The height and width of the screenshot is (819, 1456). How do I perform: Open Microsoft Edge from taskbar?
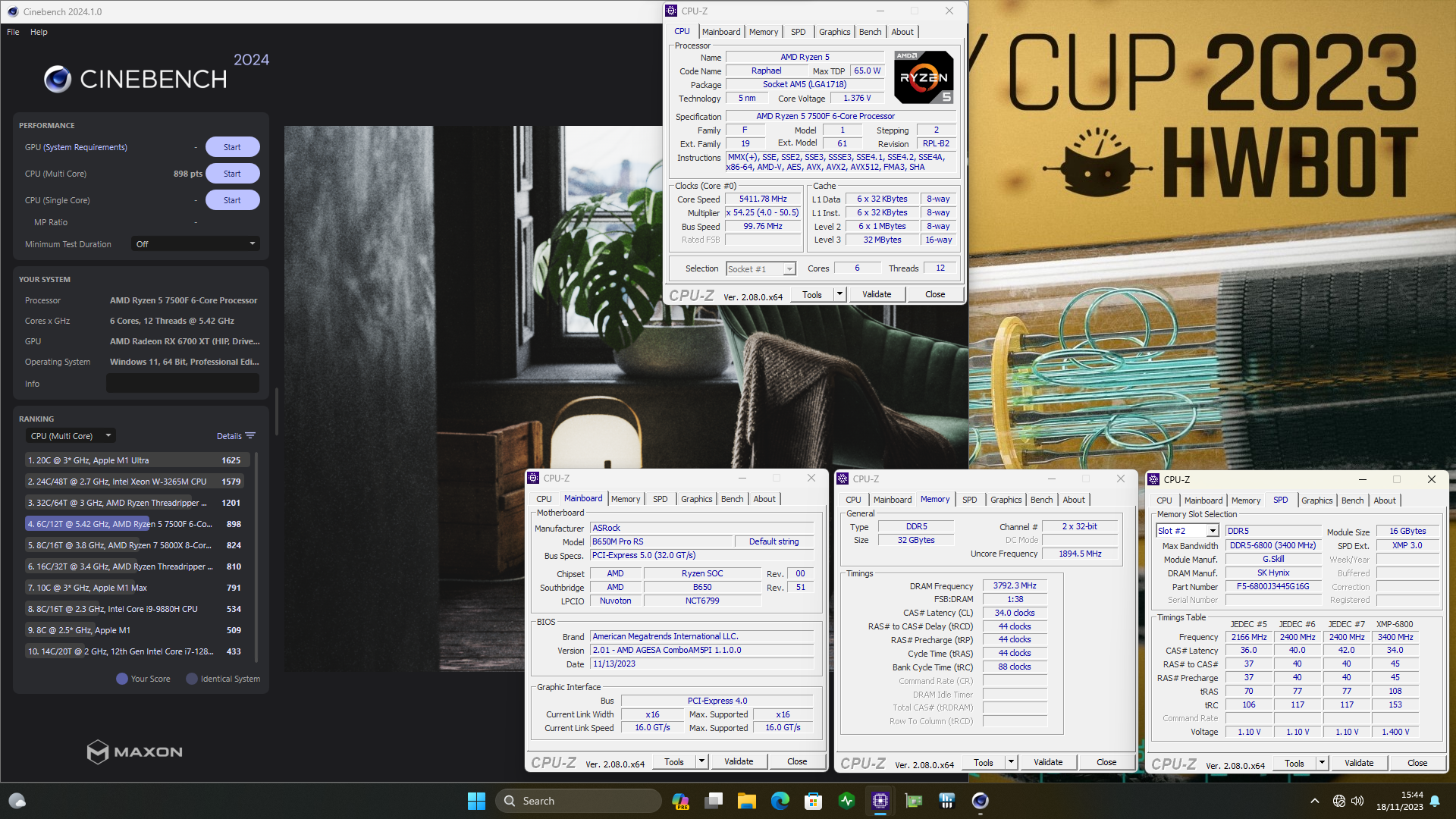[x=780, y=801]
